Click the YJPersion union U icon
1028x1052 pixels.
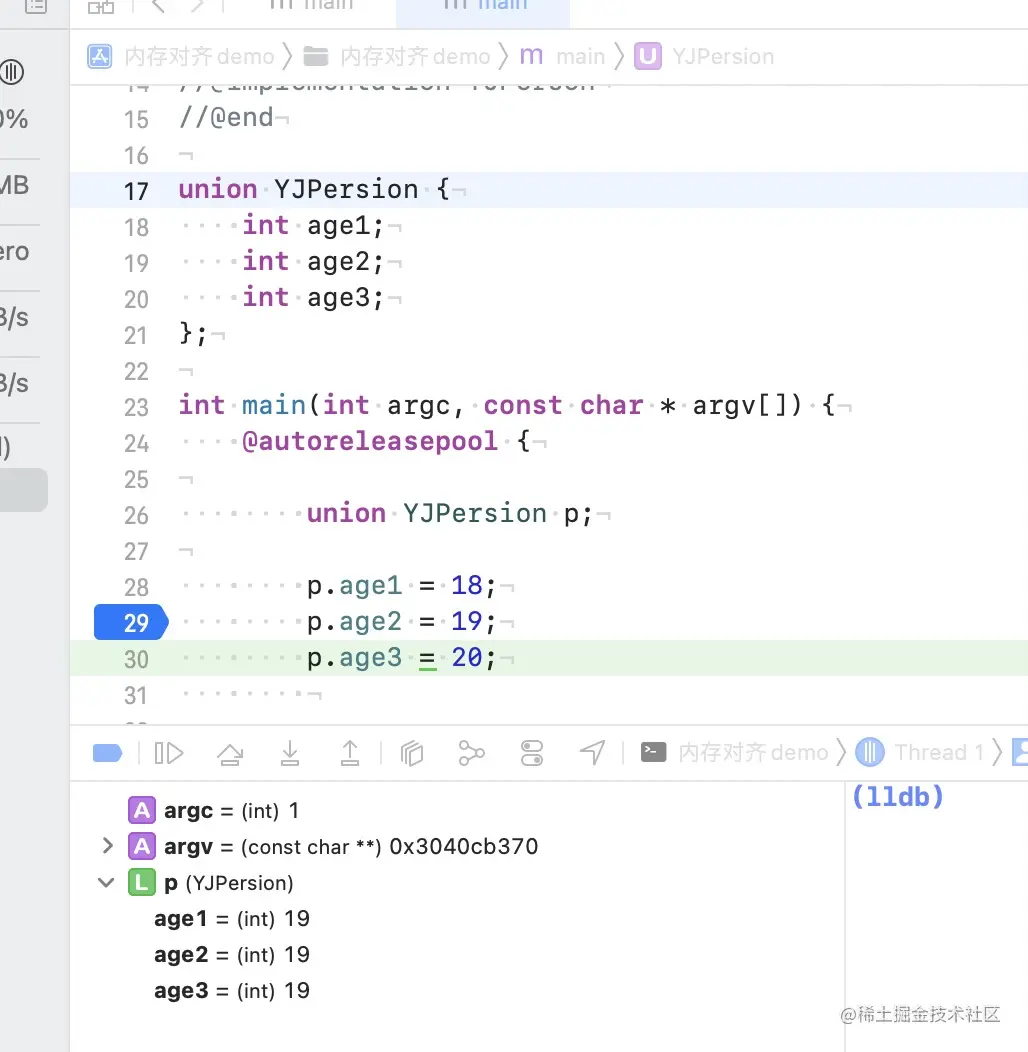click(x=648, y=56)
